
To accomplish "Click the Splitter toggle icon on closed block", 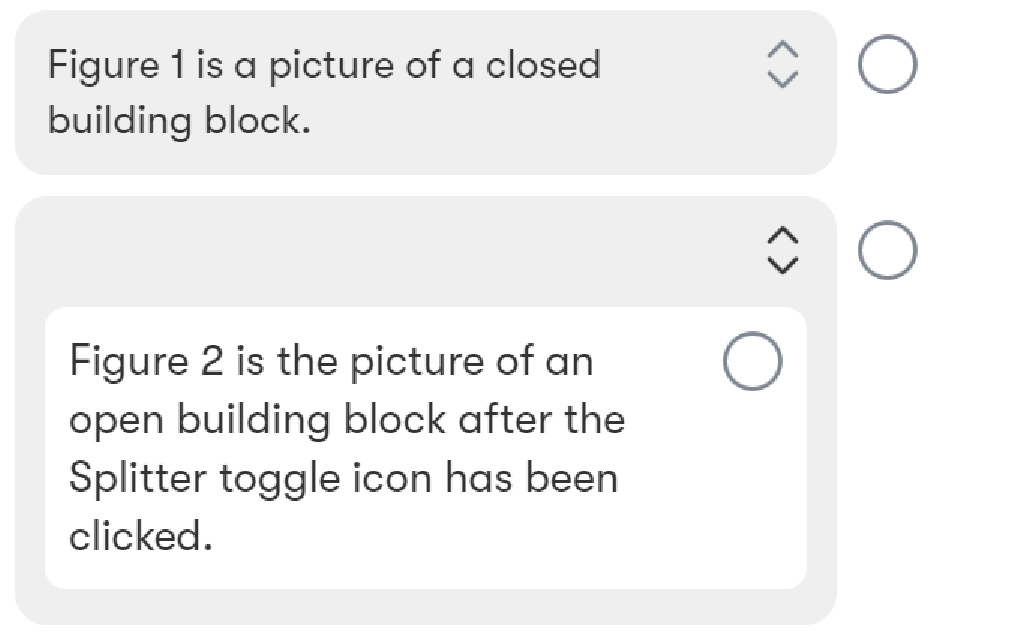I will tap(783, 65).
